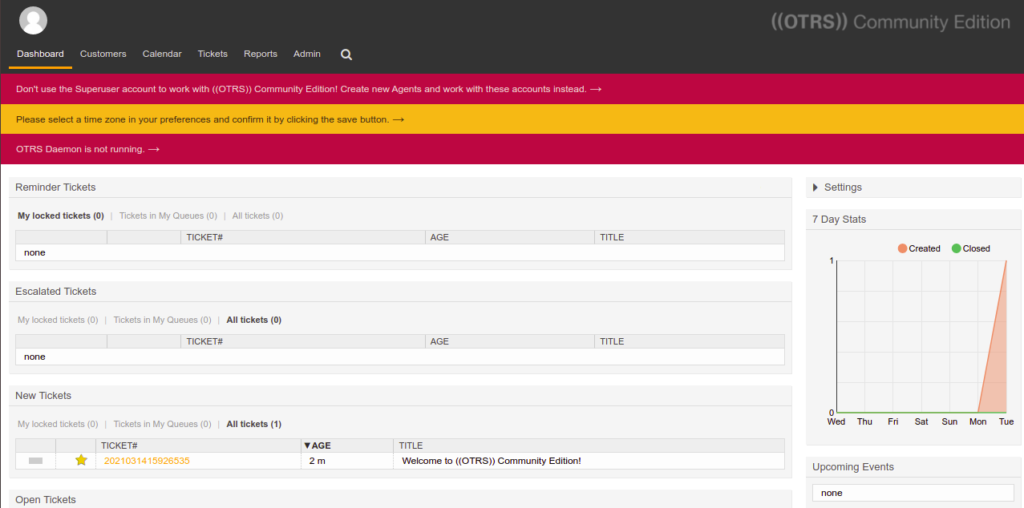
Task: Toggle the Closed series in 7 Day Stats legend
Action: point(971,248)
